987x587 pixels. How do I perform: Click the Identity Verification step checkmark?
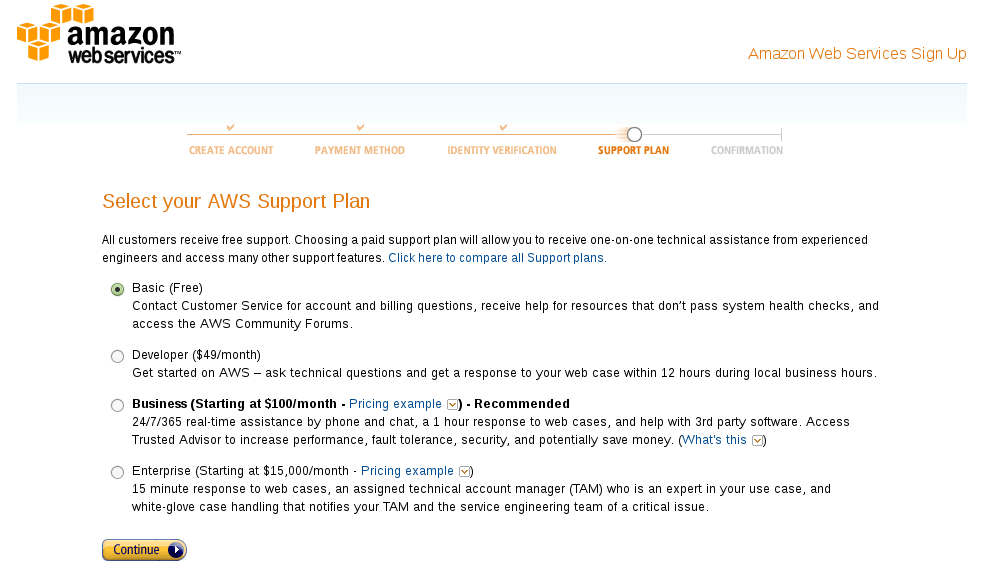pos(503,127)
